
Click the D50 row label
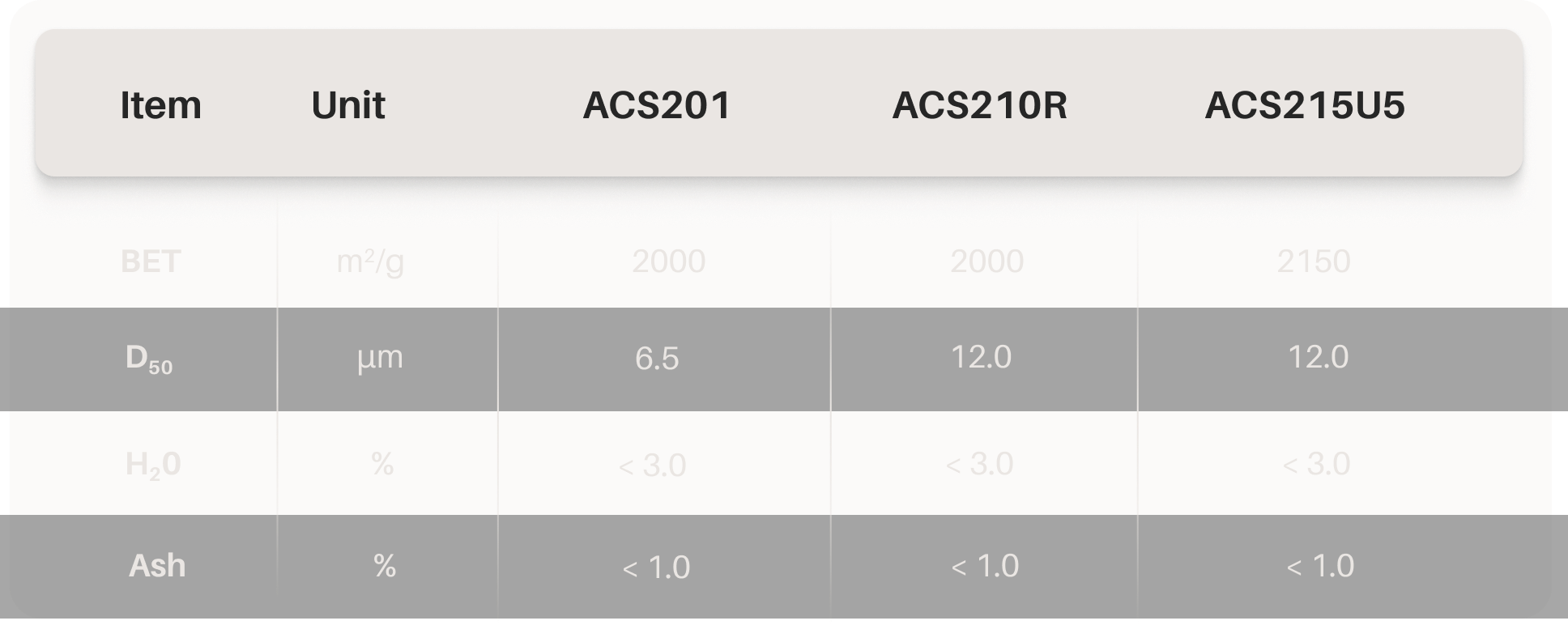coord(149,359)
